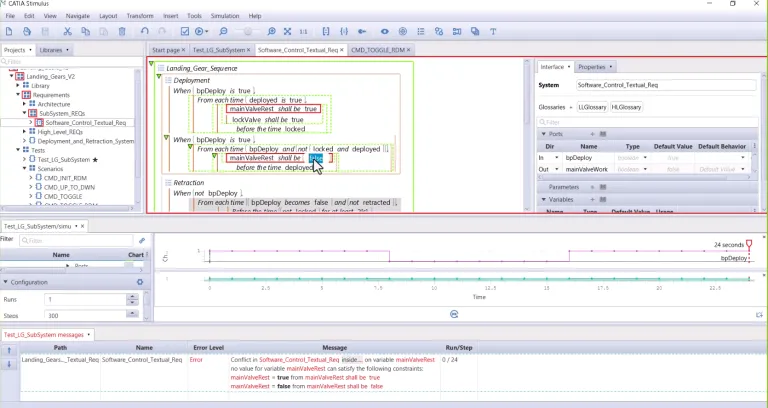This screenshot has height=408, width=768.
Task: Adjust the toolbar zoom slider
Action: (x=248, y=31)
